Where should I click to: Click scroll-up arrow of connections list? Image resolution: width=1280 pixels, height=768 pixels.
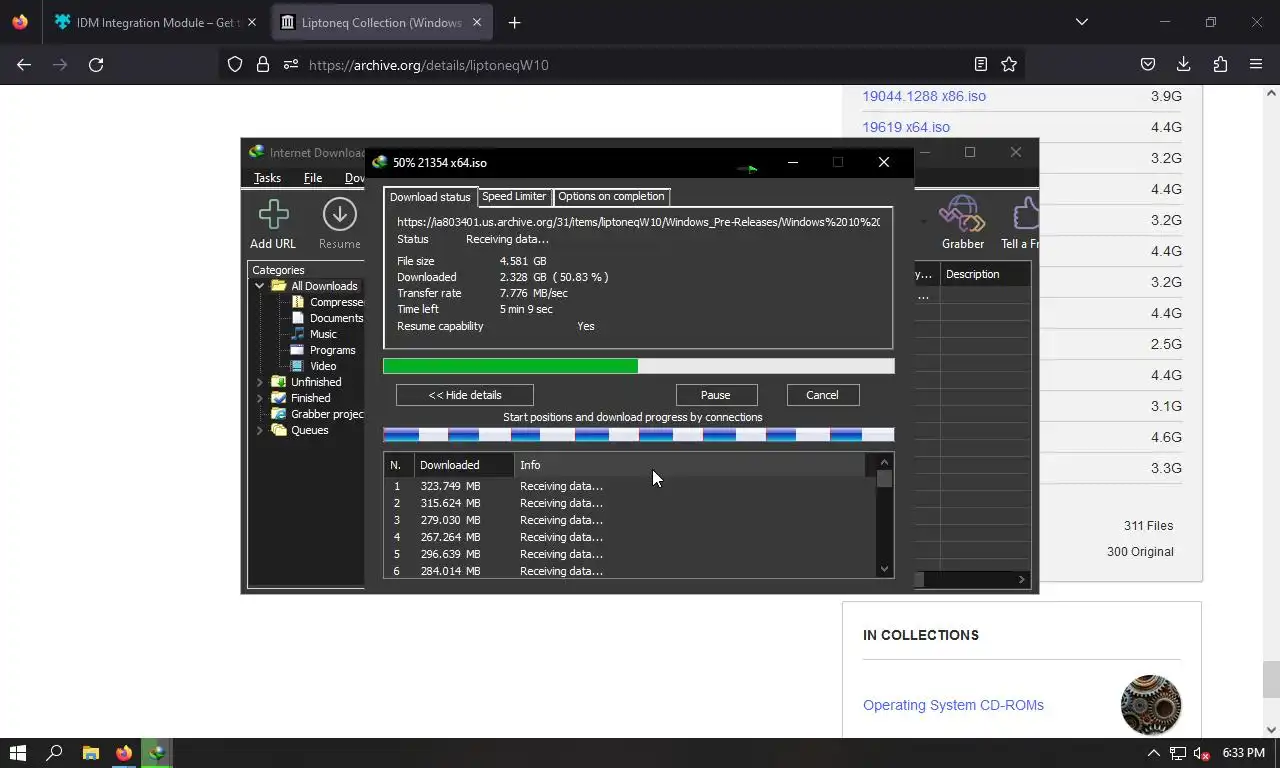pyautogui.click(x=884, y=462)
